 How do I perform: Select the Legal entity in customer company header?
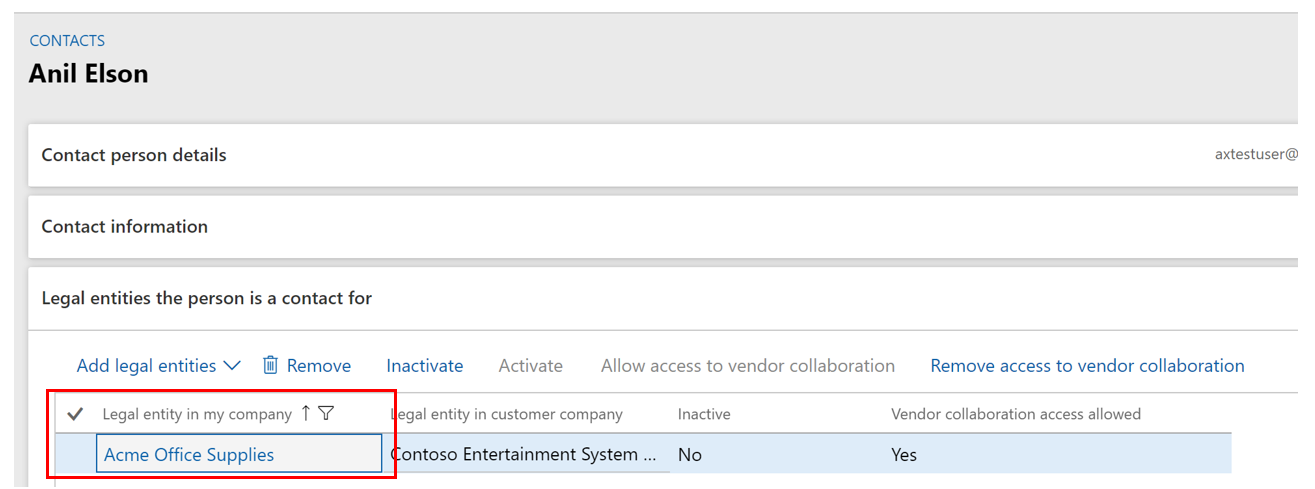(x=507, y=414)
